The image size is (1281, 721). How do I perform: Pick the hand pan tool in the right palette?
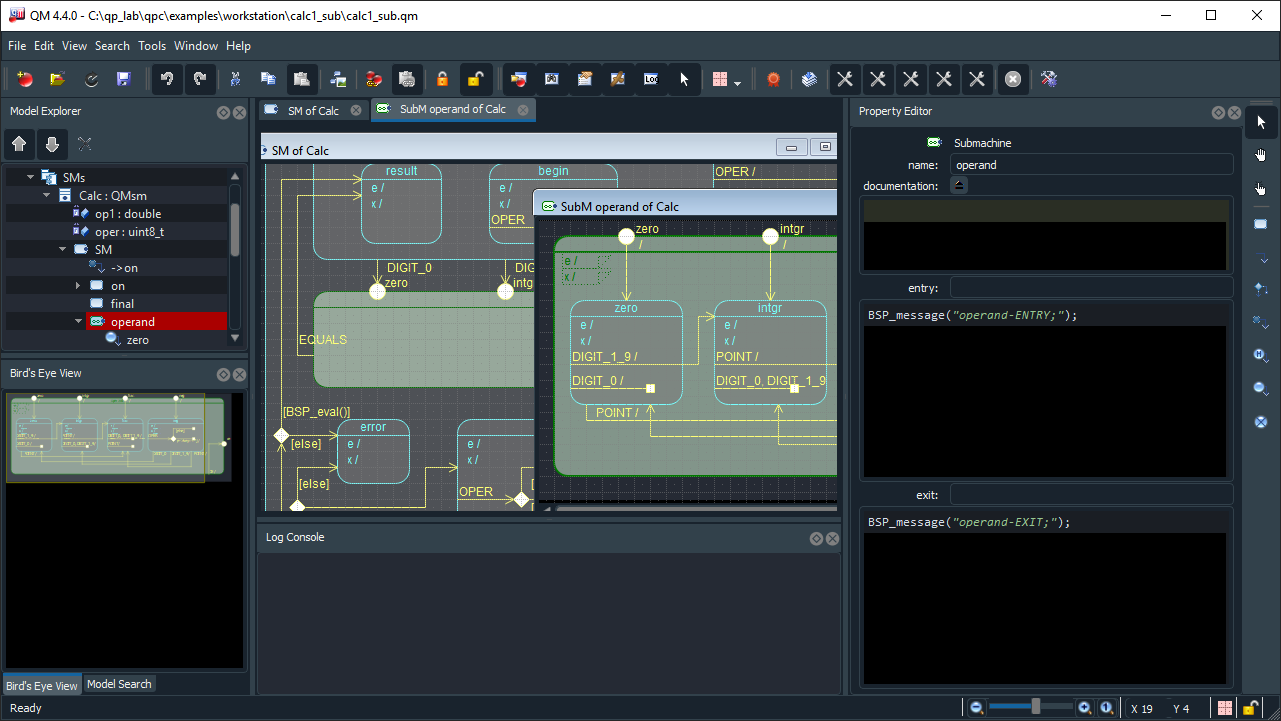[1260, 155]
